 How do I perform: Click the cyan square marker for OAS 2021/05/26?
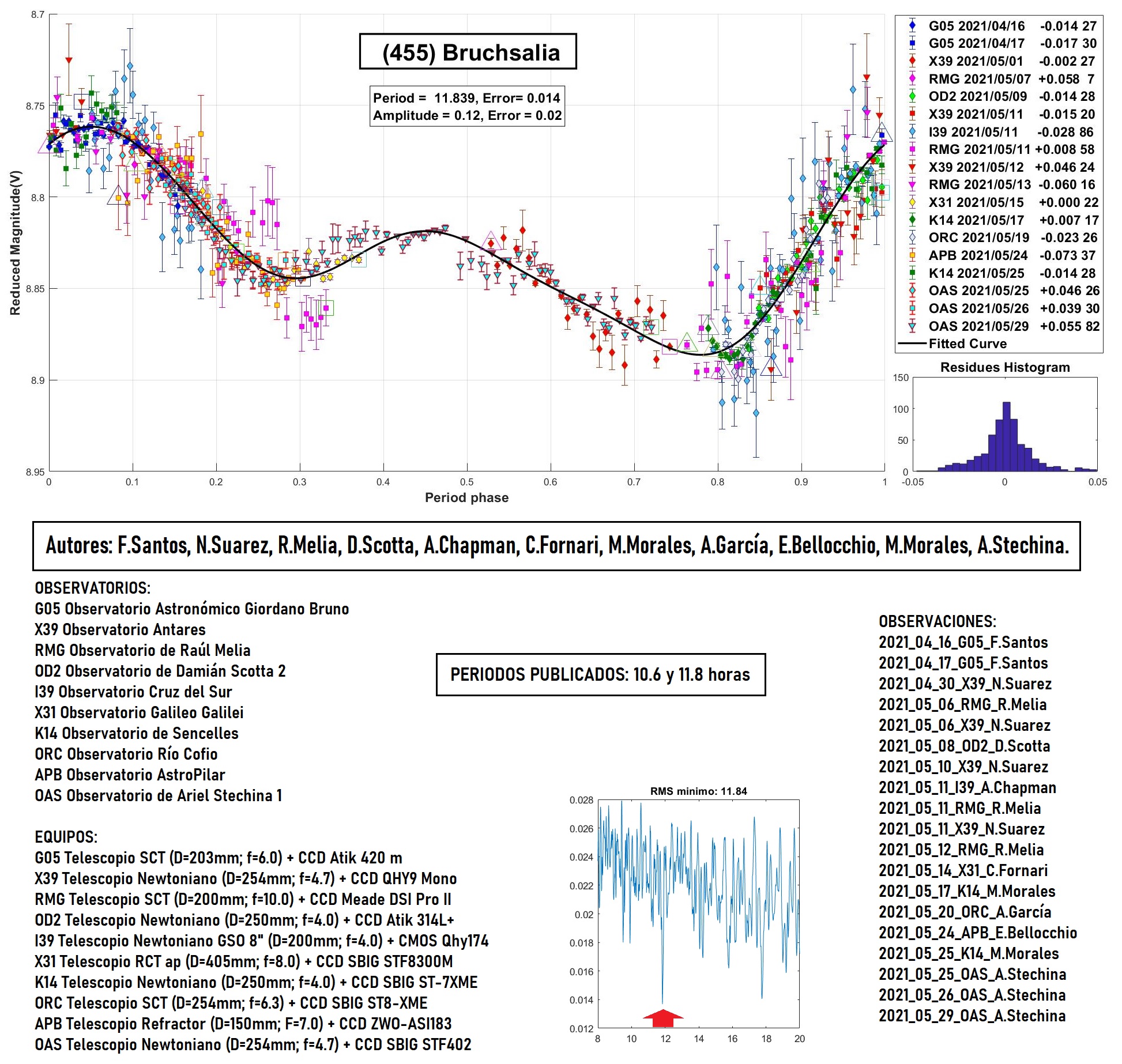point(912,308)
